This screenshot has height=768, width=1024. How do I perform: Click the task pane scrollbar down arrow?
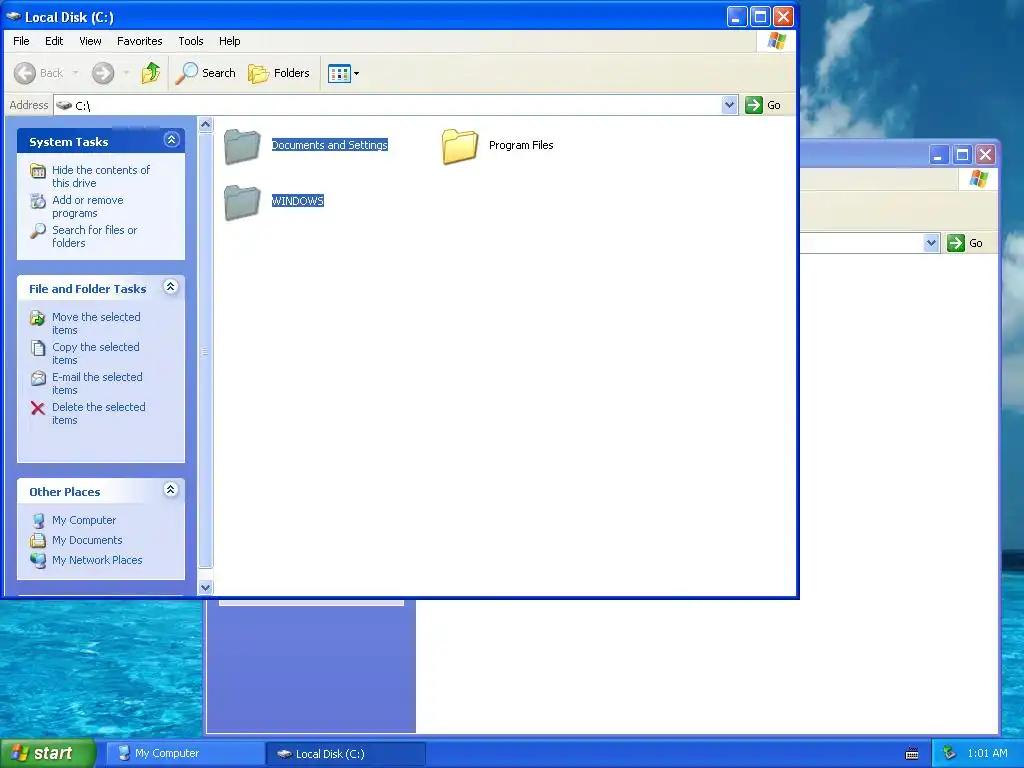[x=205, y=587]
